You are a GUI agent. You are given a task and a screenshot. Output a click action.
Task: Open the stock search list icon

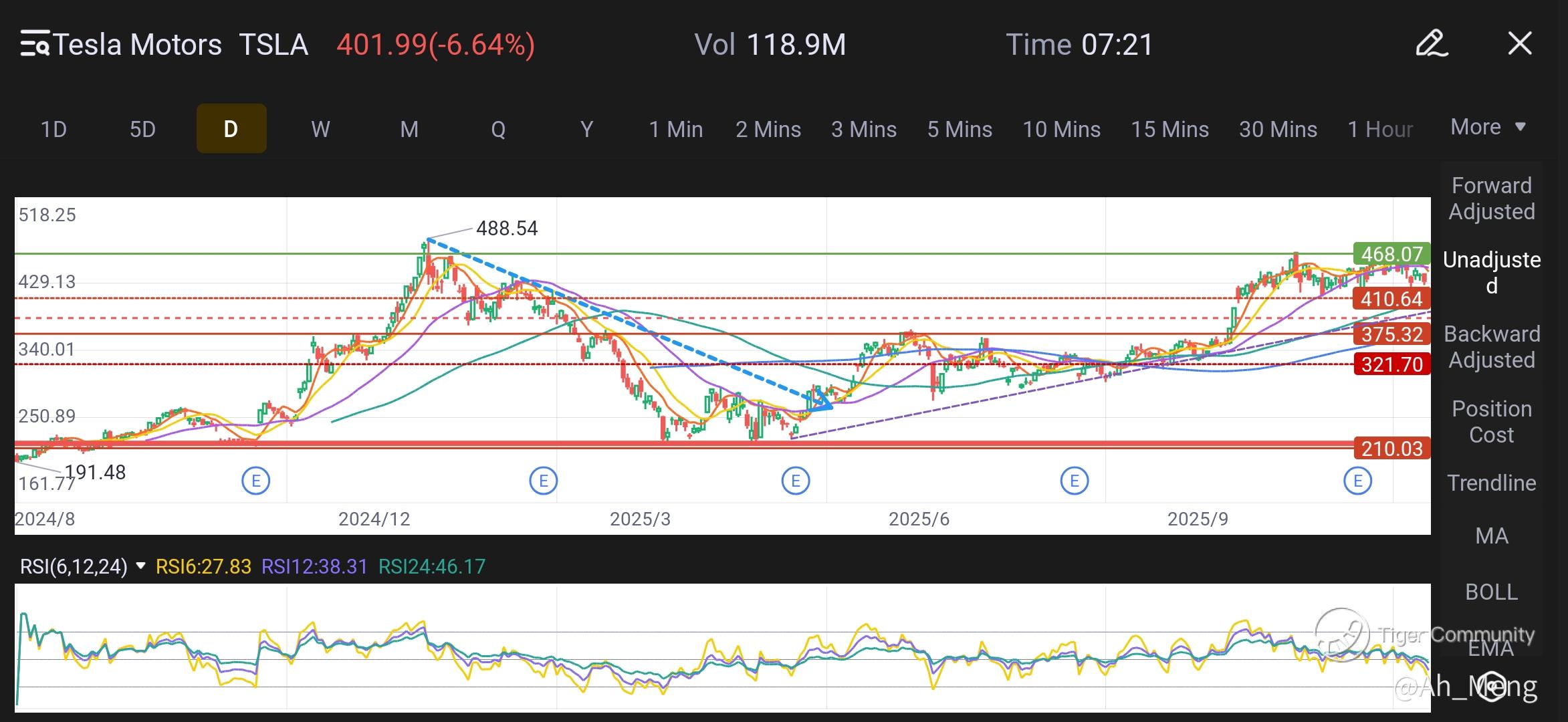pos(35,44)
